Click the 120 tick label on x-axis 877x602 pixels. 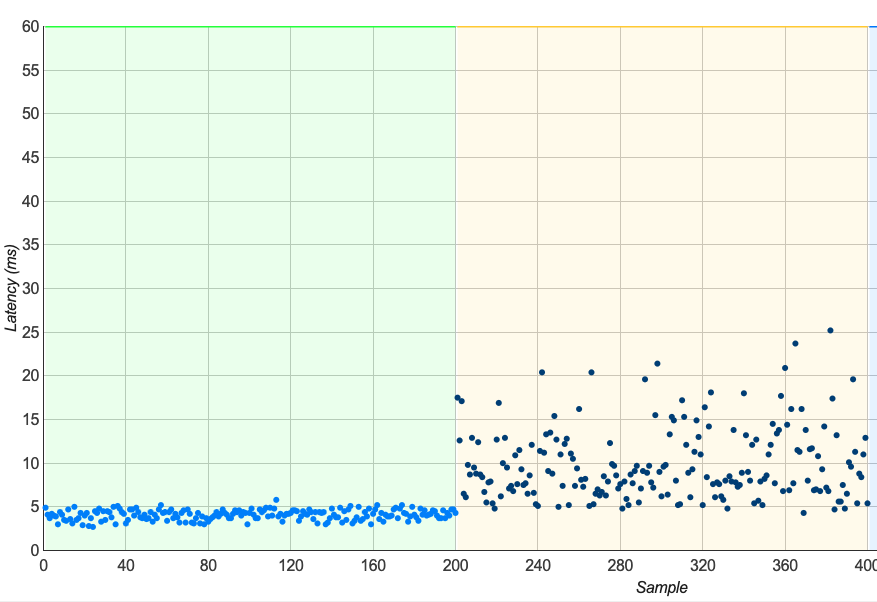(x=290, y=566)
